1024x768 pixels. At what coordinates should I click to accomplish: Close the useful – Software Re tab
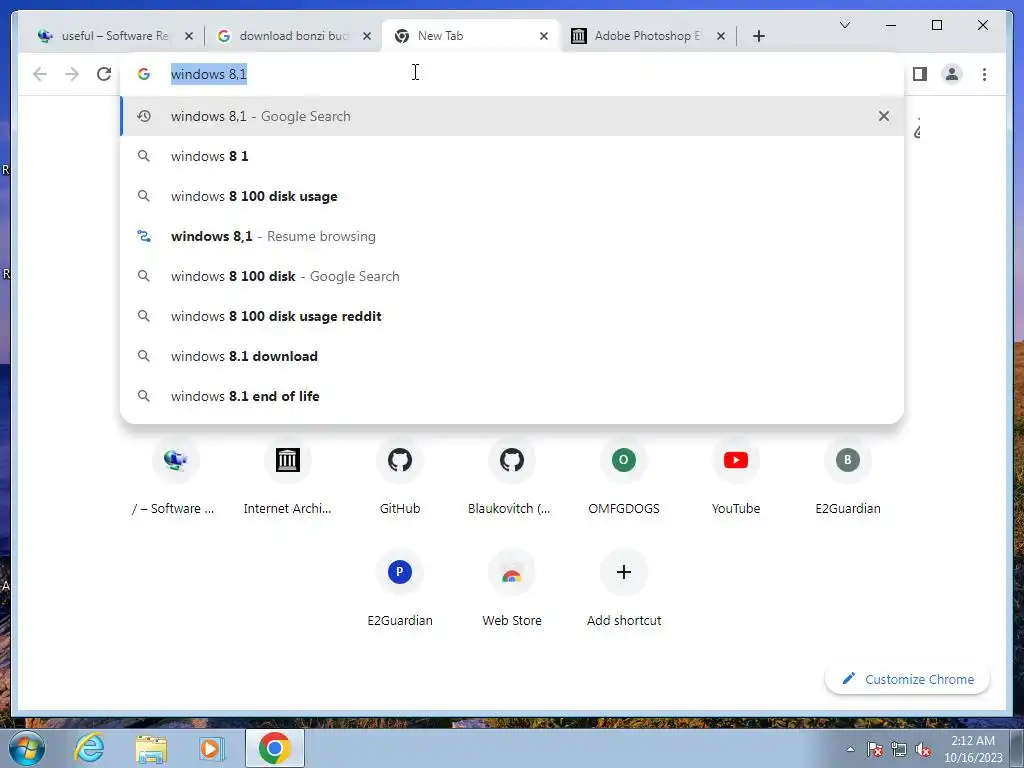click(x=189, y=36)
